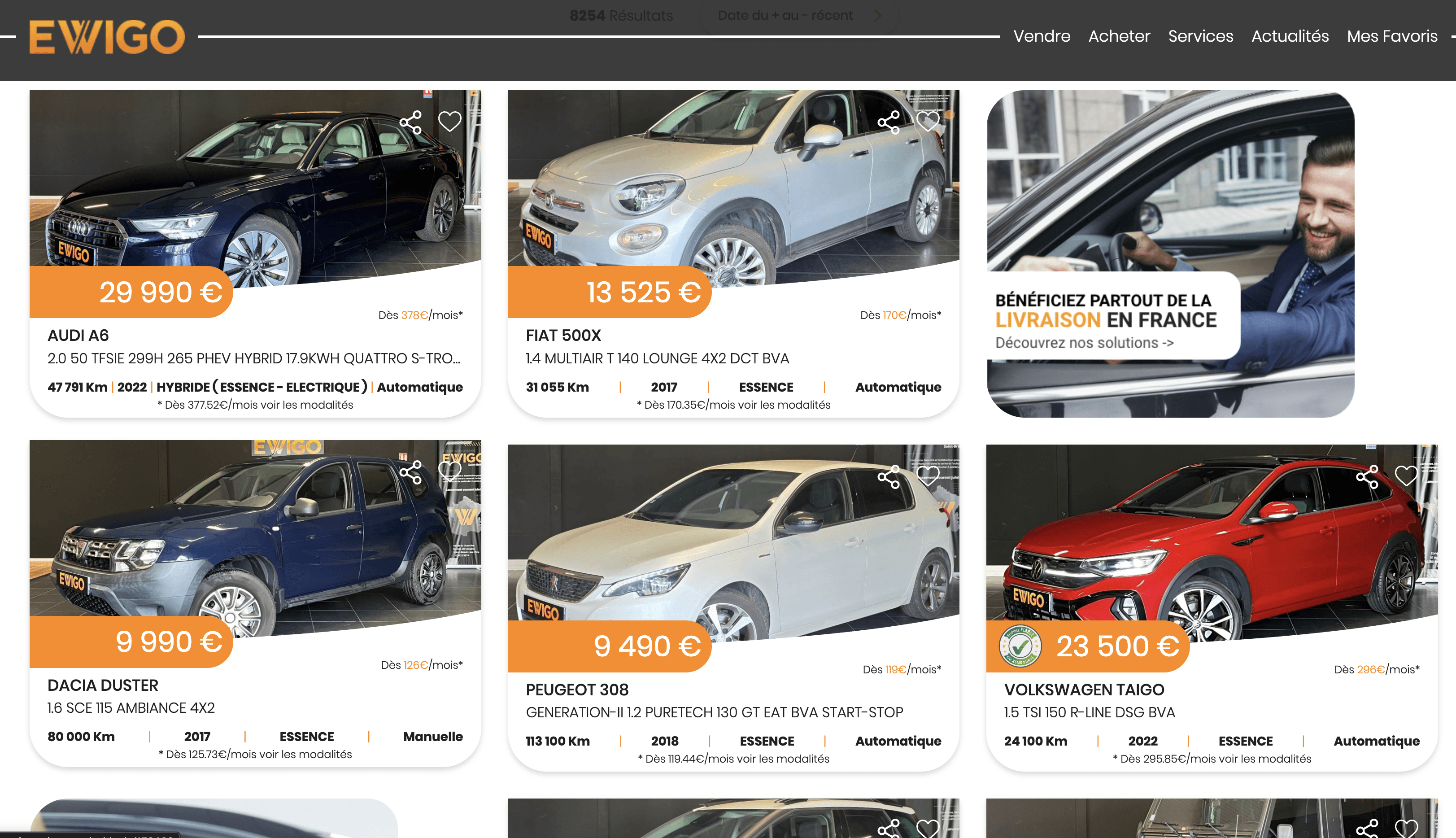Click the EWIGO logo in header
Image resolution: width=1456 pixels, height=838 pixels.
click(107, 37)
